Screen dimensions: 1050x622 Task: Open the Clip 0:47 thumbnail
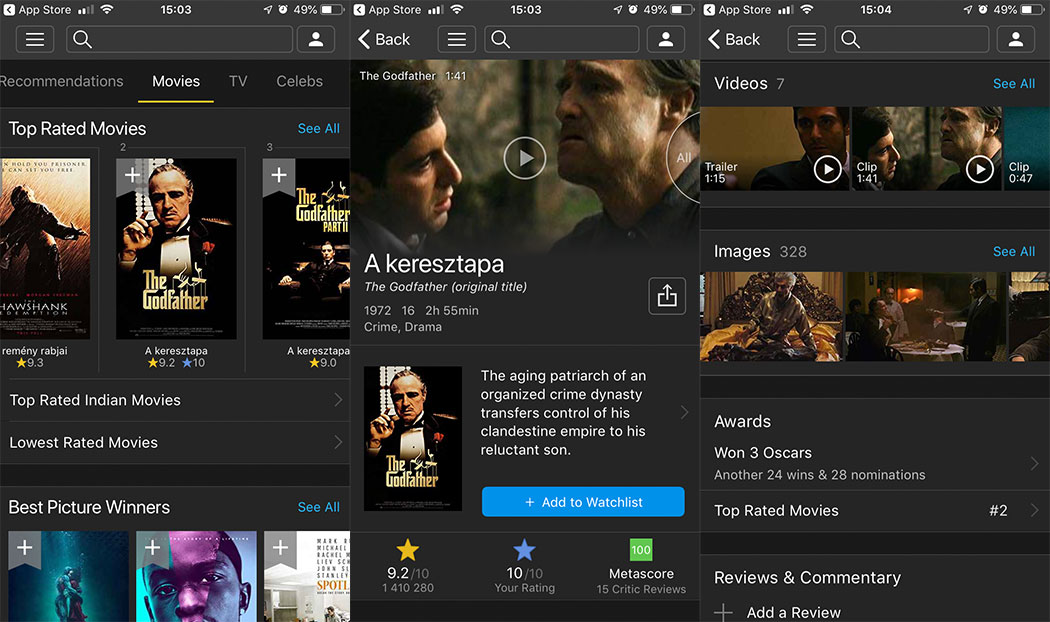click(1027, 149)
